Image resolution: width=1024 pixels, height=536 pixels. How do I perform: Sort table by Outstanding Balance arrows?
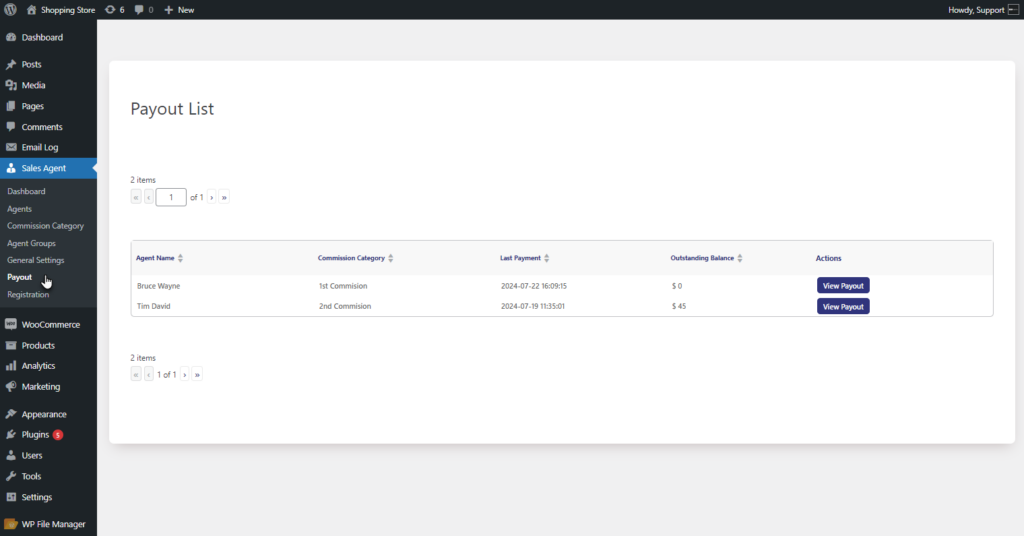tap(740, 258)
